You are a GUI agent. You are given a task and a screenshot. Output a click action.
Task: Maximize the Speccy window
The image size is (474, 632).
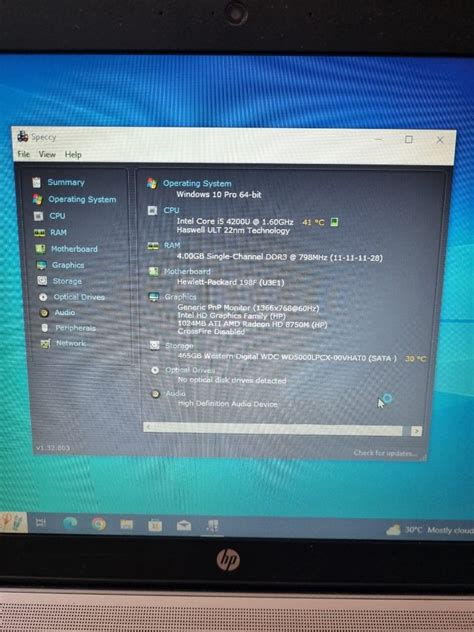coord(409,139)
